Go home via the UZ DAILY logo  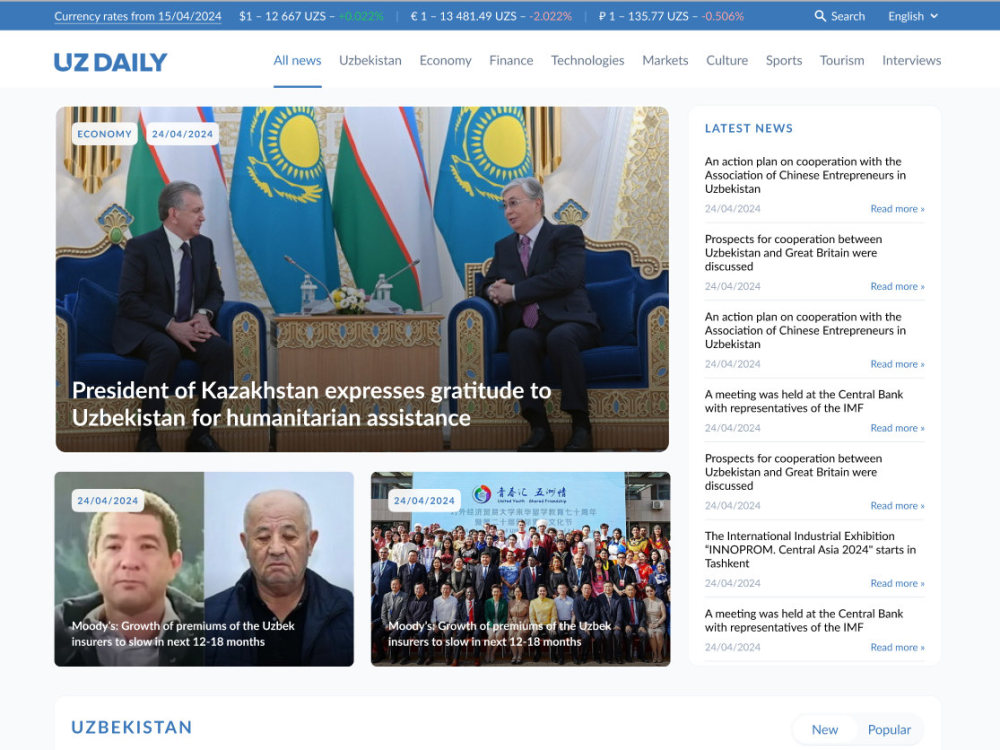point(110,62)
